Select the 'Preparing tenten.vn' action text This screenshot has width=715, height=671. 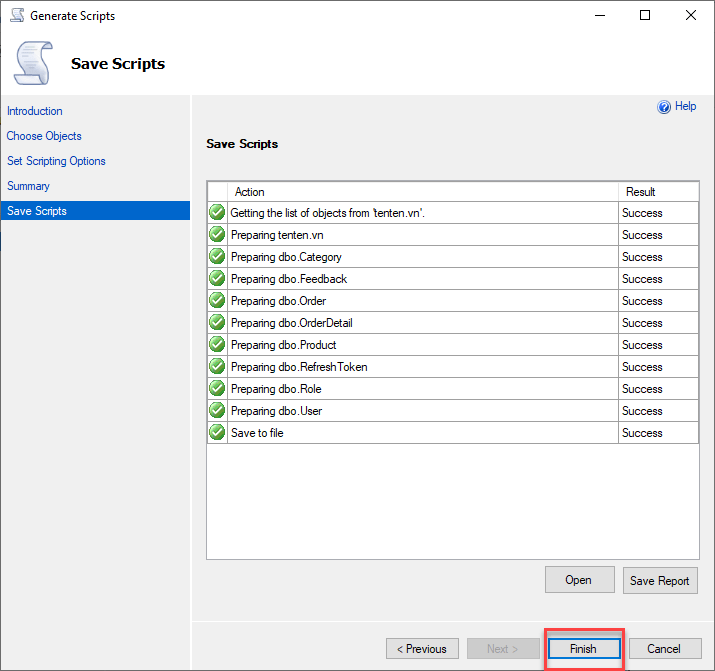coord(277,235)
